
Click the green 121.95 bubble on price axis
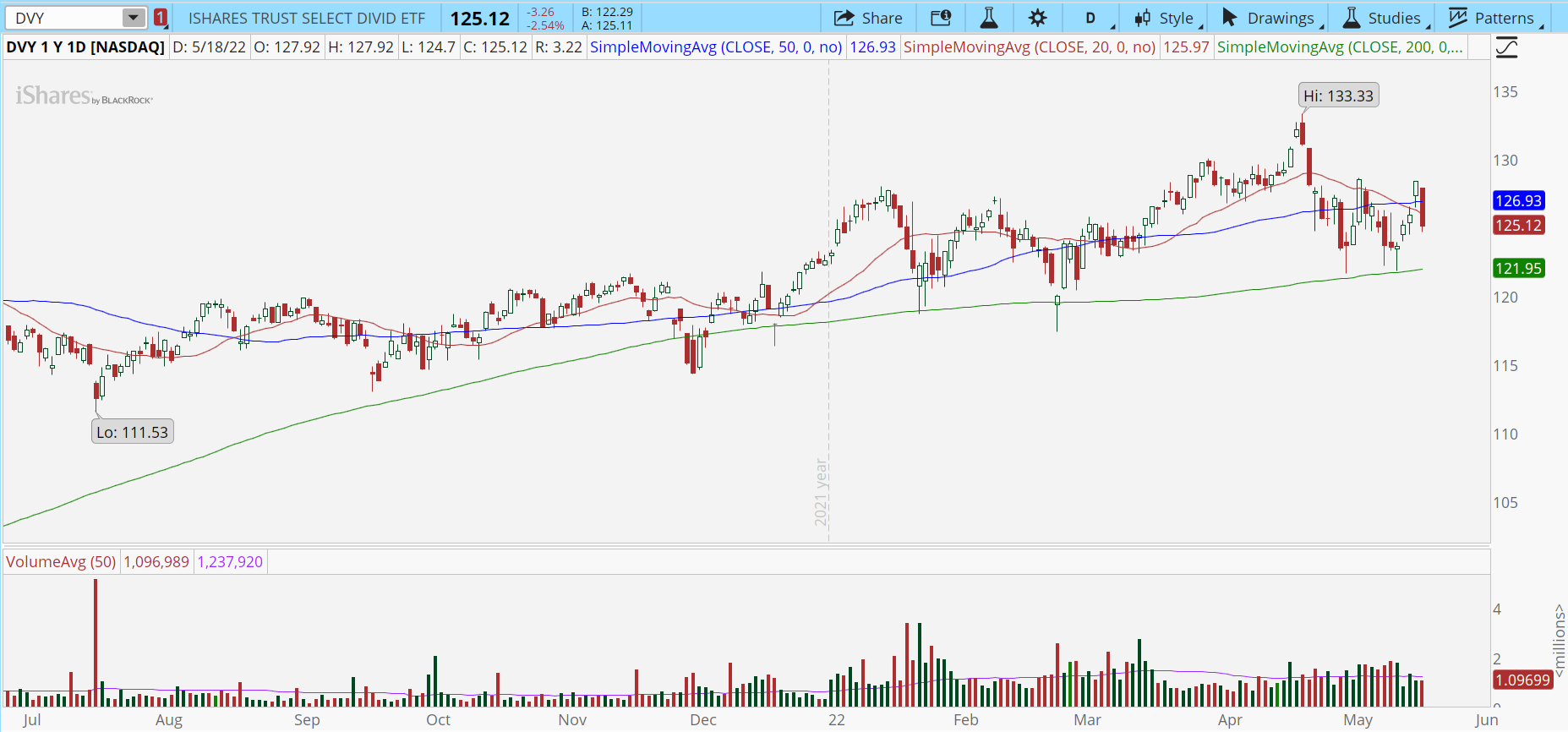click(1519, 269)
